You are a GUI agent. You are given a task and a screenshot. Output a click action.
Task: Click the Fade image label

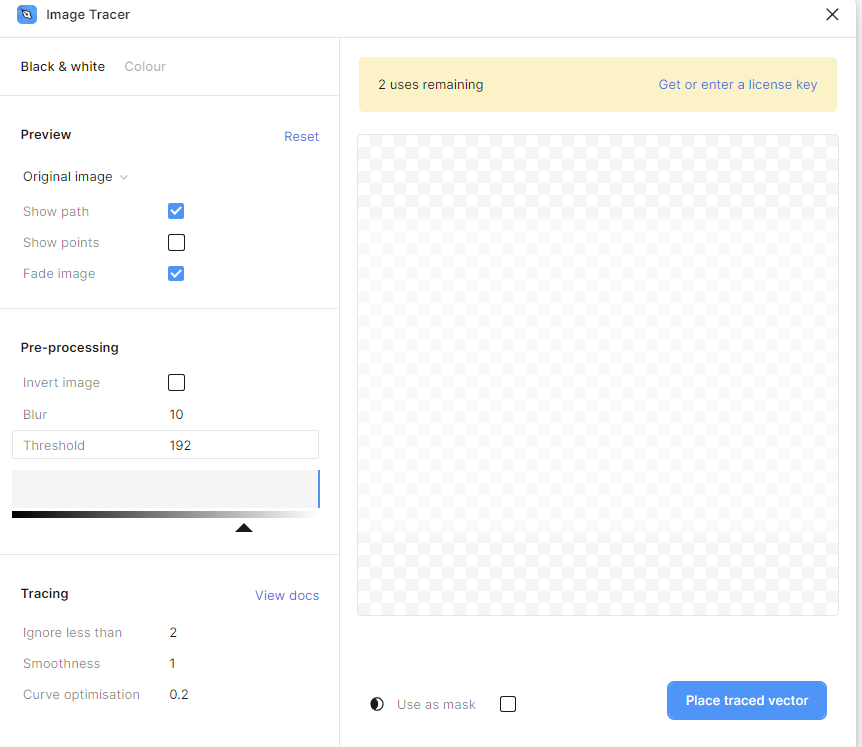tap(59, 274)
